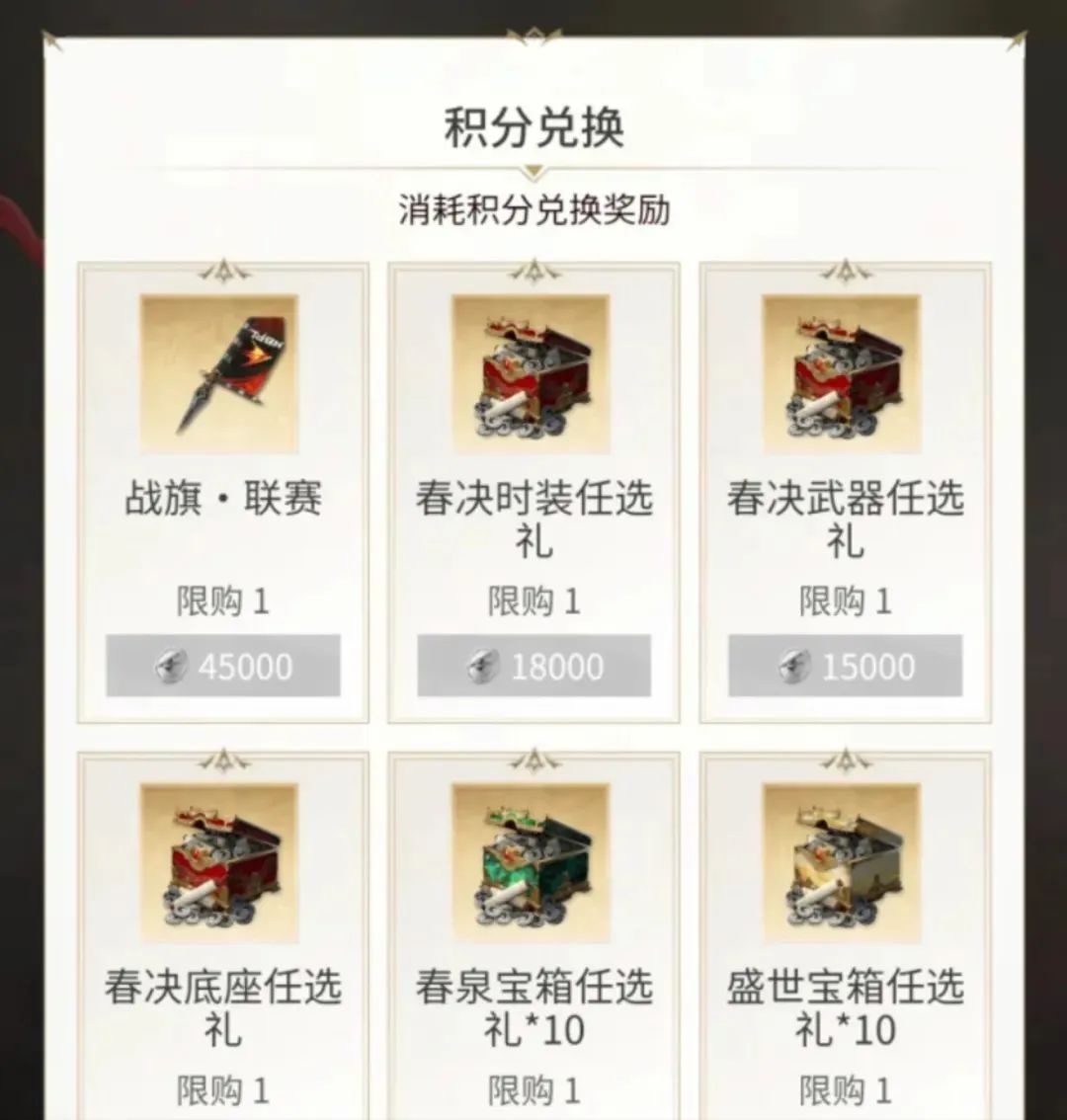Screen dimensions: 1067x1120
Task: Click the 春决时装任选礼 item title
Action: click(x=533, y=520)
